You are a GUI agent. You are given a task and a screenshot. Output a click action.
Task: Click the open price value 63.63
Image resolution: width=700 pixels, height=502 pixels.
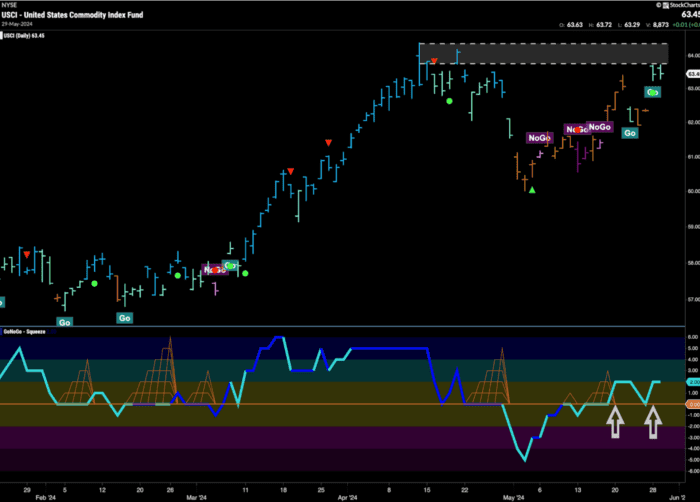pos(575,25)
